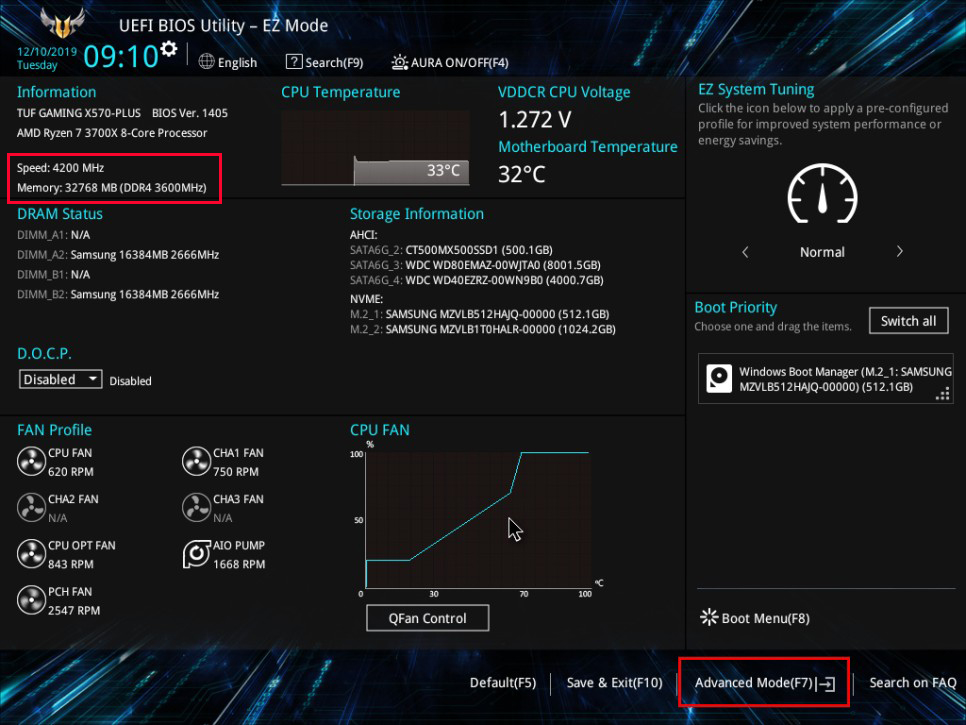966x725 pixels.
Task: Click M.2_2 SAMSUNG MZVLB1T0HALR entry
Action: [482, 330]
